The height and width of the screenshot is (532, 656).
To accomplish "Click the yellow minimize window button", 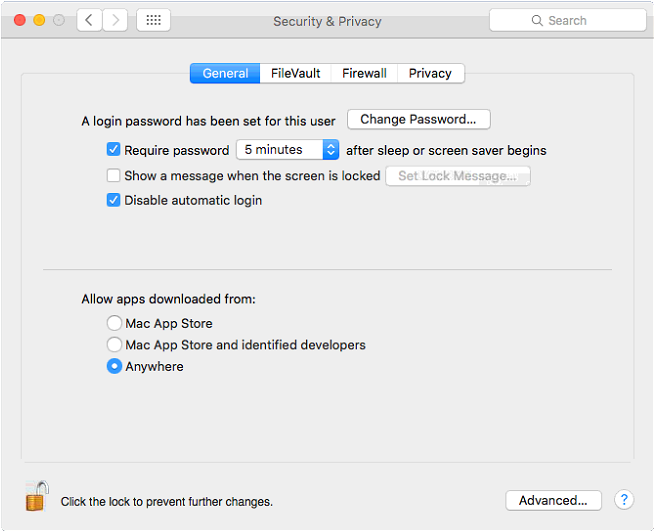I will click(39, 20).
